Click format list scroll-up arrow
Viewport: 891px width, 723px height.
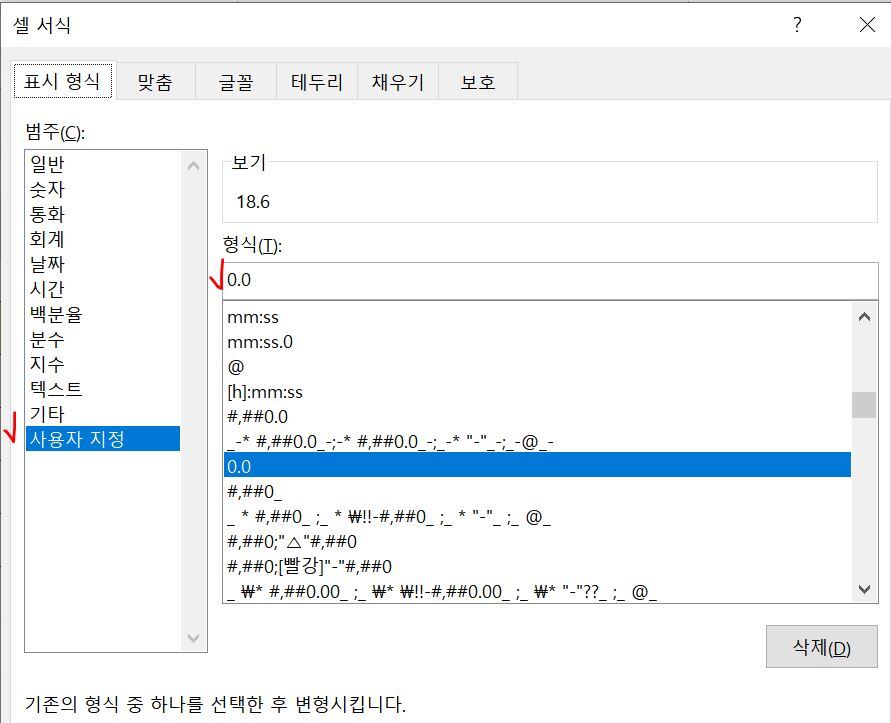tap(864, 317)
